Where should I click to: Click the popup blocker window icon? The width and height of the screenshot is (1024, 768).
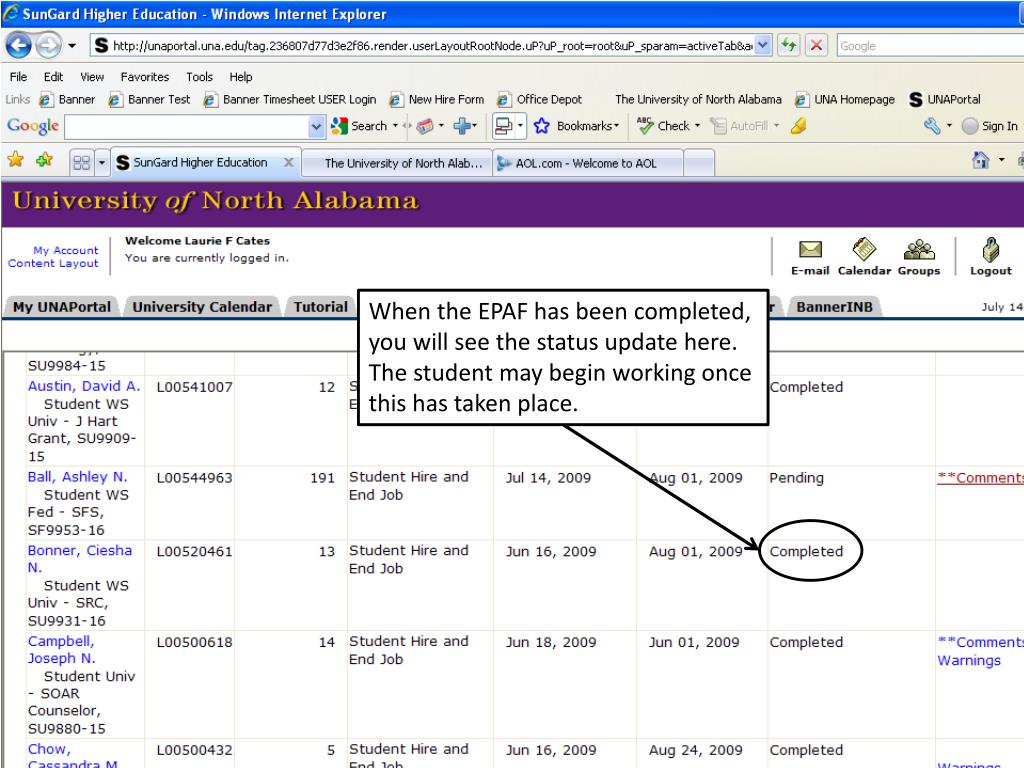coord(504,126)
